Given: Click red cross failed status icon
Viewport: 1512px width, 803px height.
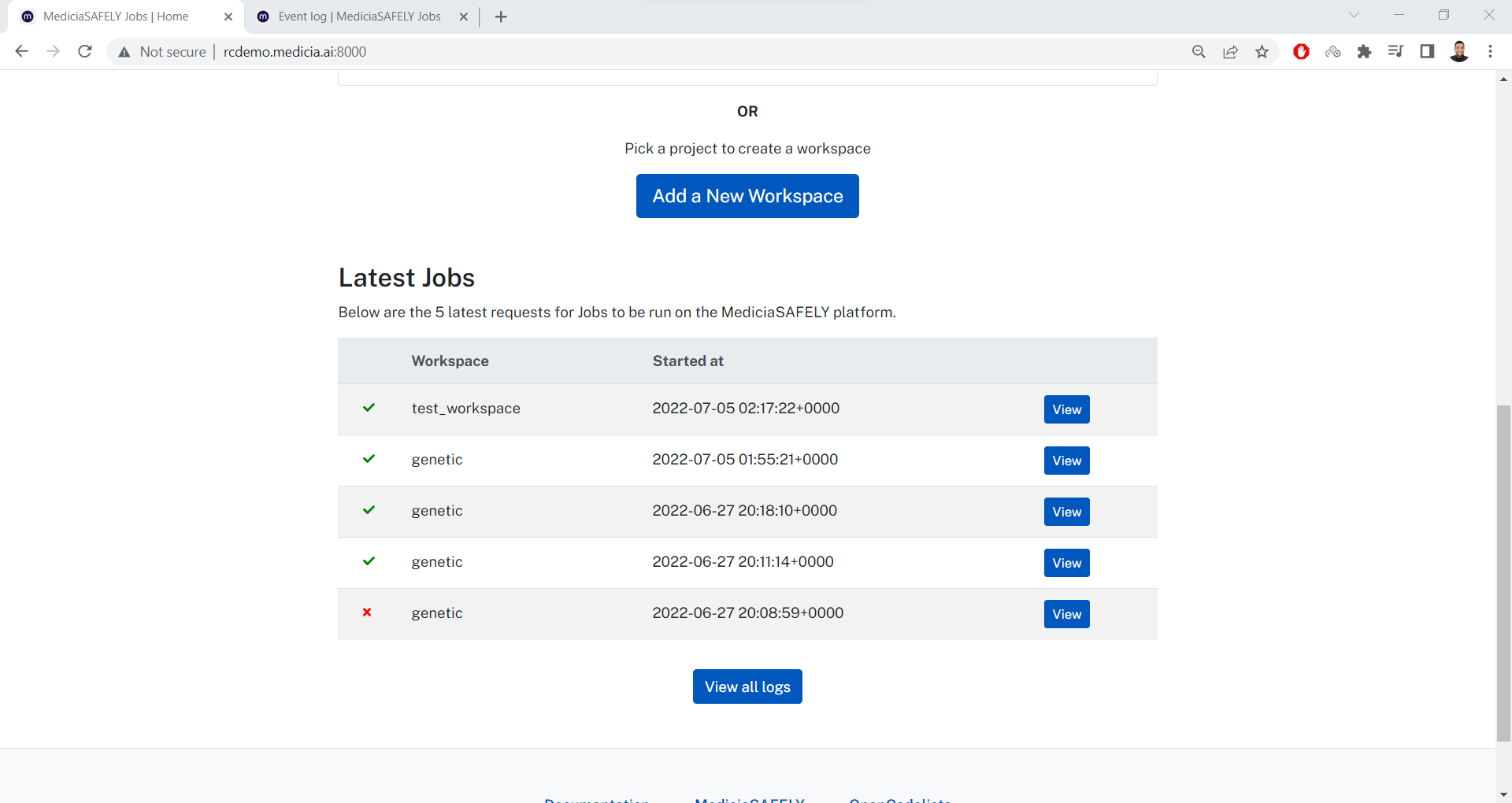Looking at the screenshot, I should pyautogui.click(x=367, y=612).
